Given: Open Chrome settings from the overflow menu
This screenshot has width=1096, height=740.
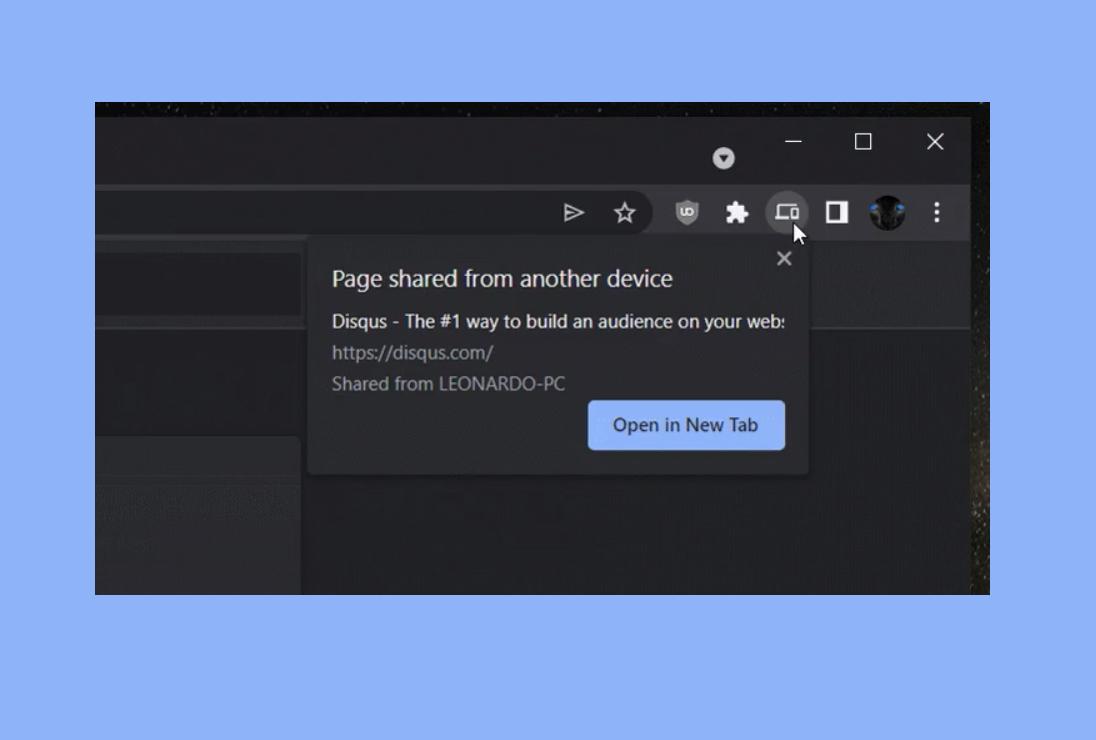Looking at the screenshot, I should coord(936,212).
